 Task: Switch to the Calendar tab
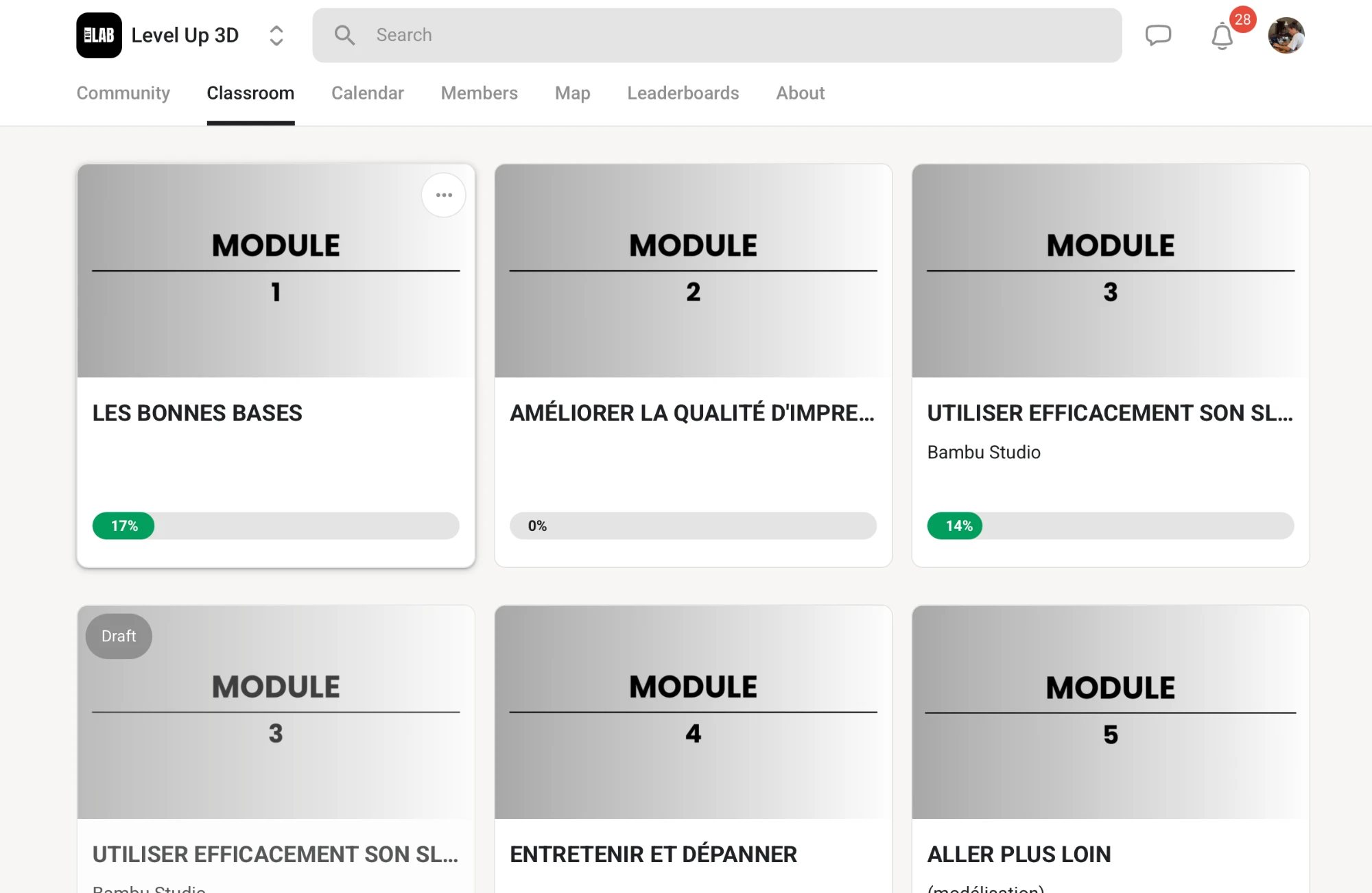368,93
